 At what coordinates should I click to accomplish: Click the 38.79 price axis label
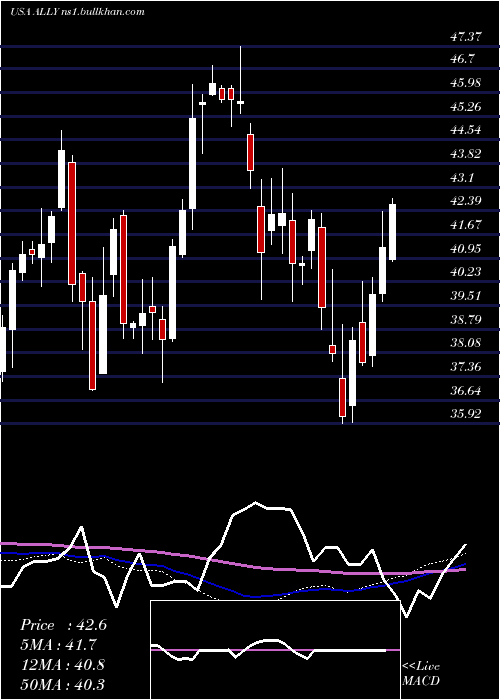pyautogui.click(x=466, y=320)
